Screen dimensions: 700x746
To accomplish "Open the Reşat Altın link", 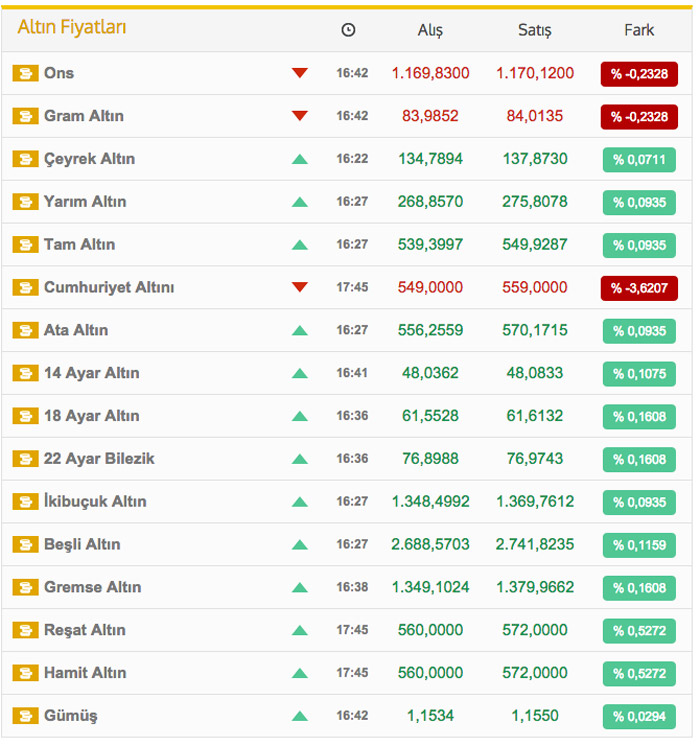I will (x=85, y=630).
